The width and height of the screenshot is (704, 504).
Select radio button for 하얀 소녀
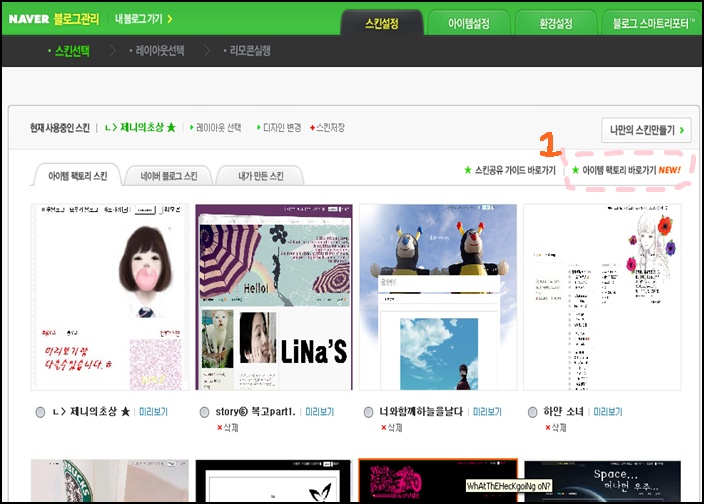point(532,412)
